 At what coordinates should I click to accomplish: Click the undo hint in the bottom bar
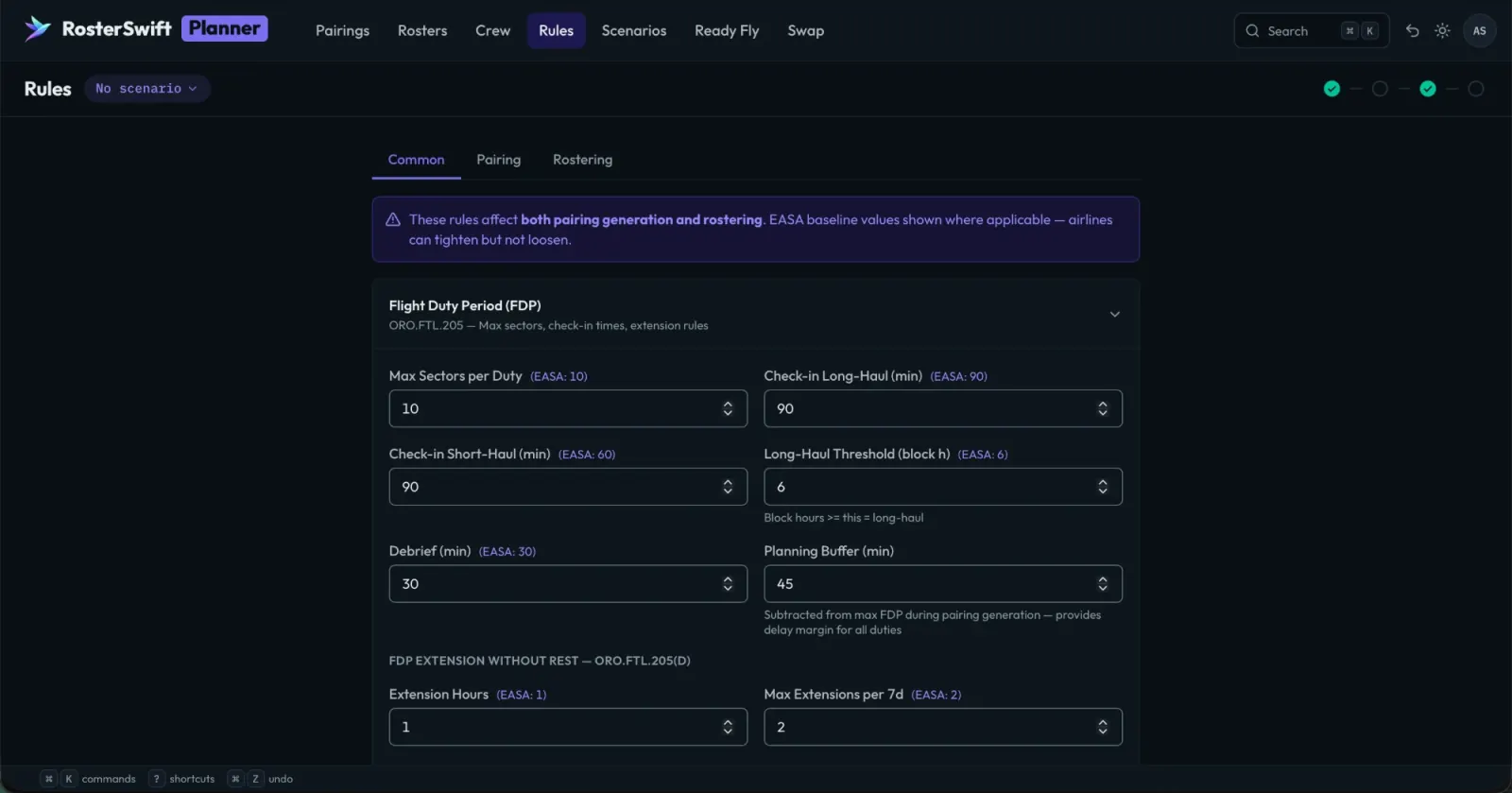click(x=261, y=779)
